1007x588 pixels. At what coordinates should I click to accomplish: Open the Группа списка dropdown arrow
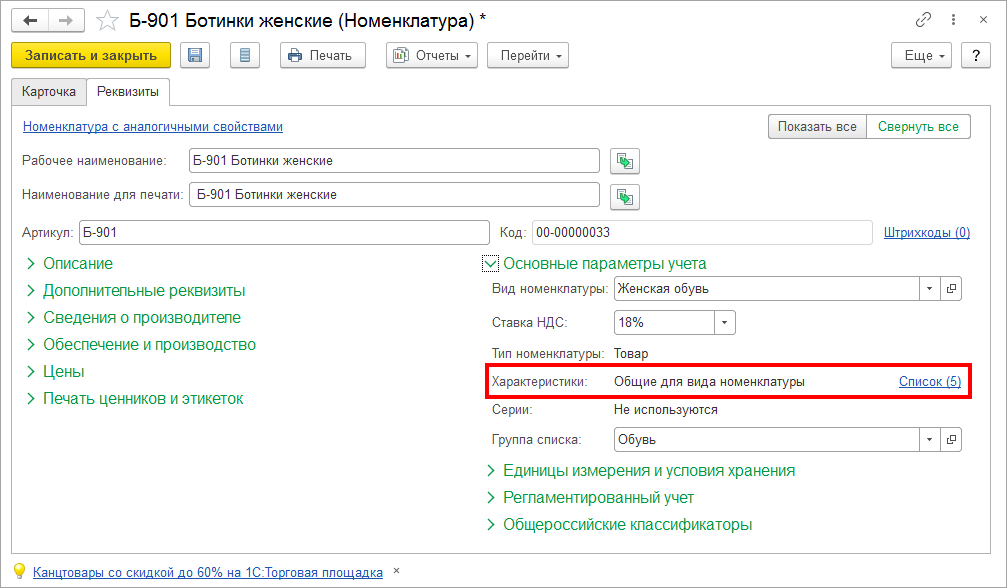pos(930,439)
